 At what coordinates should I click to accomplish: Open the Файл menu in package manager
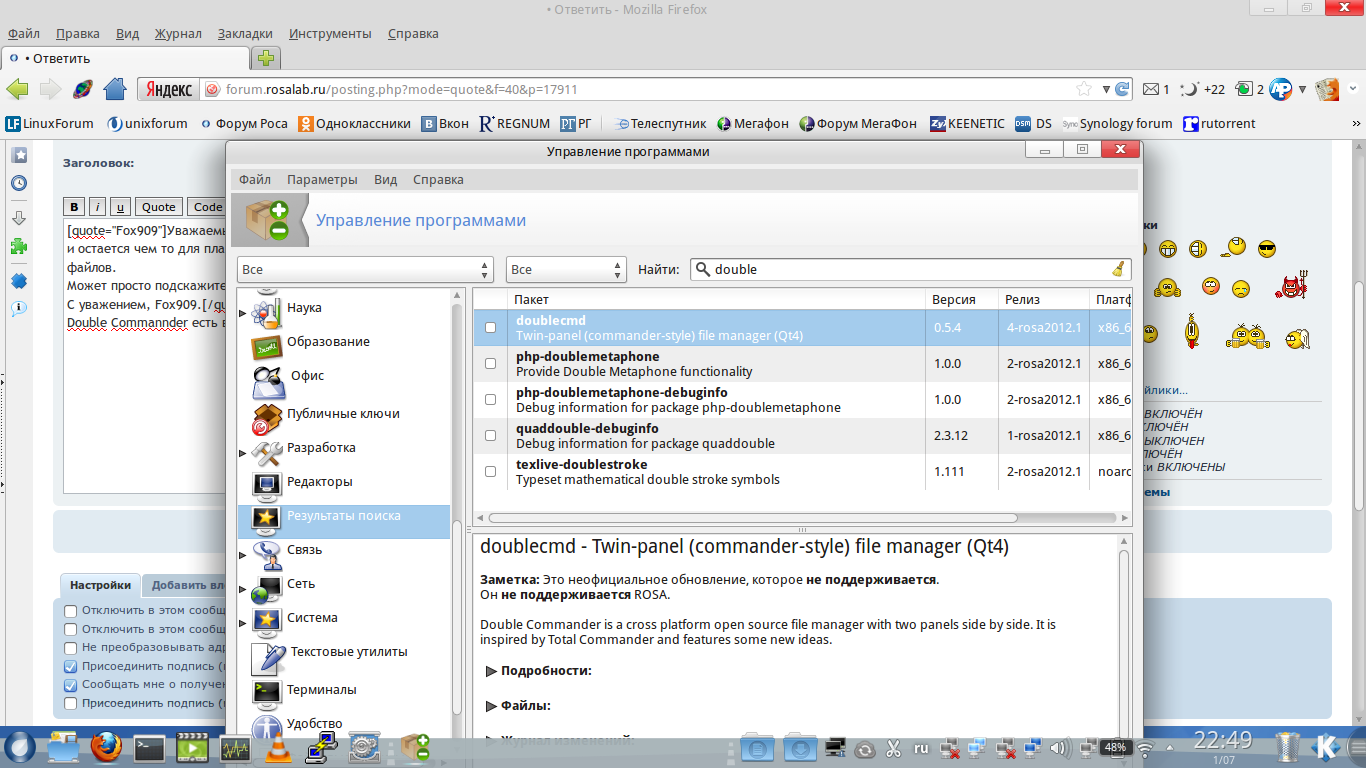(x=255, y=179)
